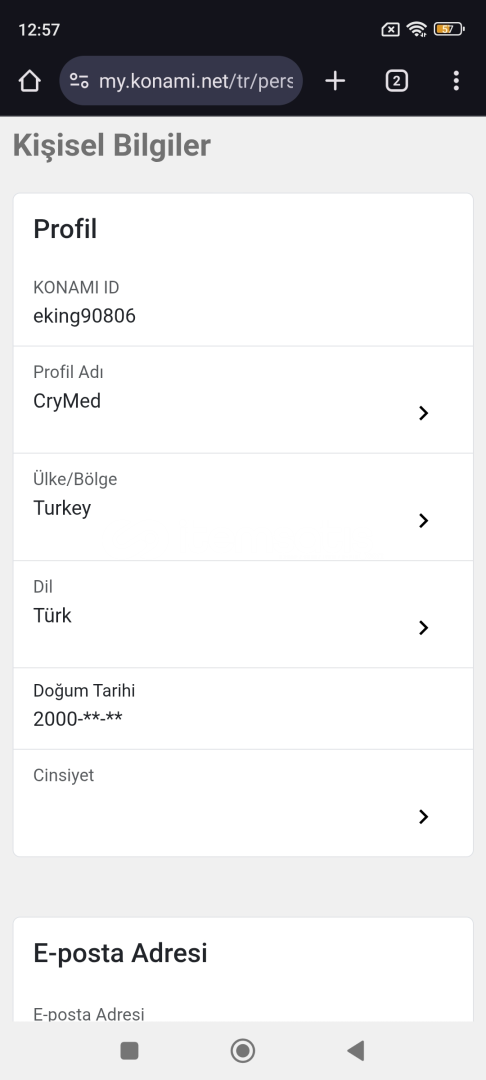Select the Cinsiyet row label
The image size is (486, 1080).
pos(63,775)
